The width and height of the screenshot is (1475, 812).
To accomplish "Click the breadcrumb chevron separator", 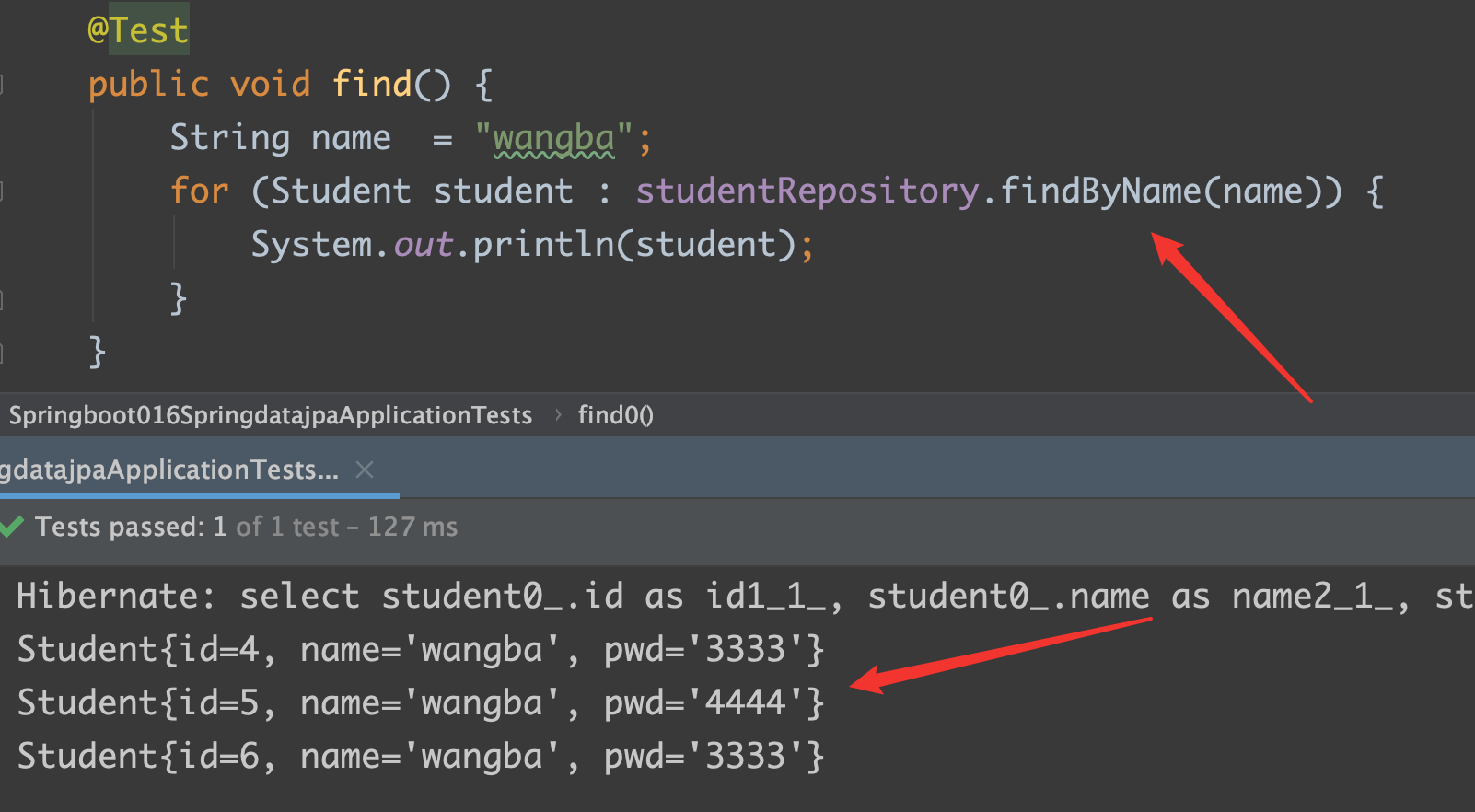I will tap(558, 415).
